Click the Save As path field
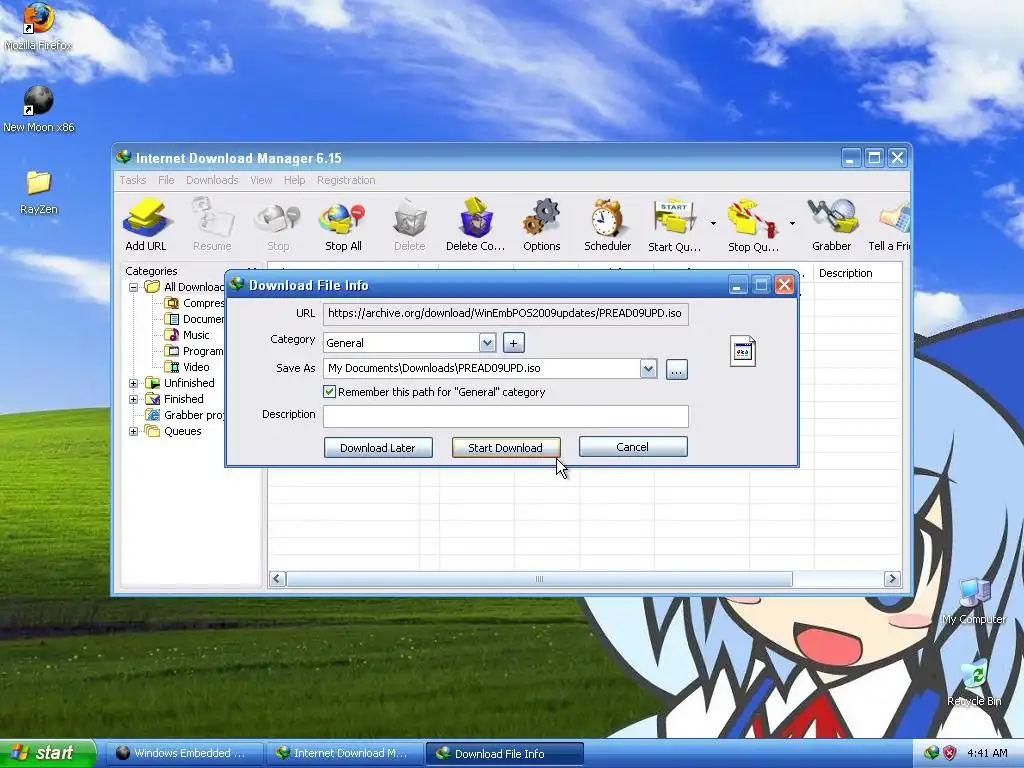 pos(482,368)
